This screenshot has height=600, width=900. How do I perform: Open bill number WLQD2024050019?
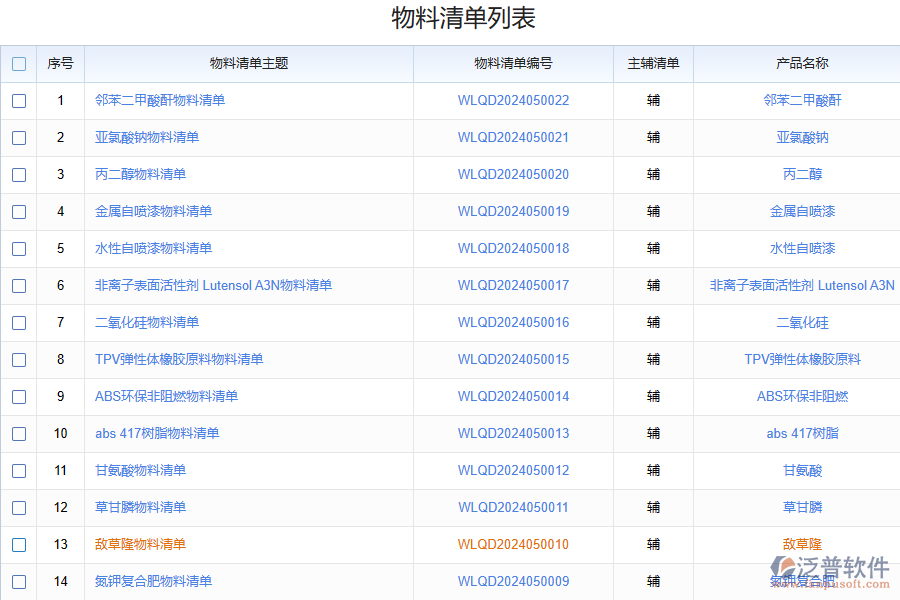513,212
